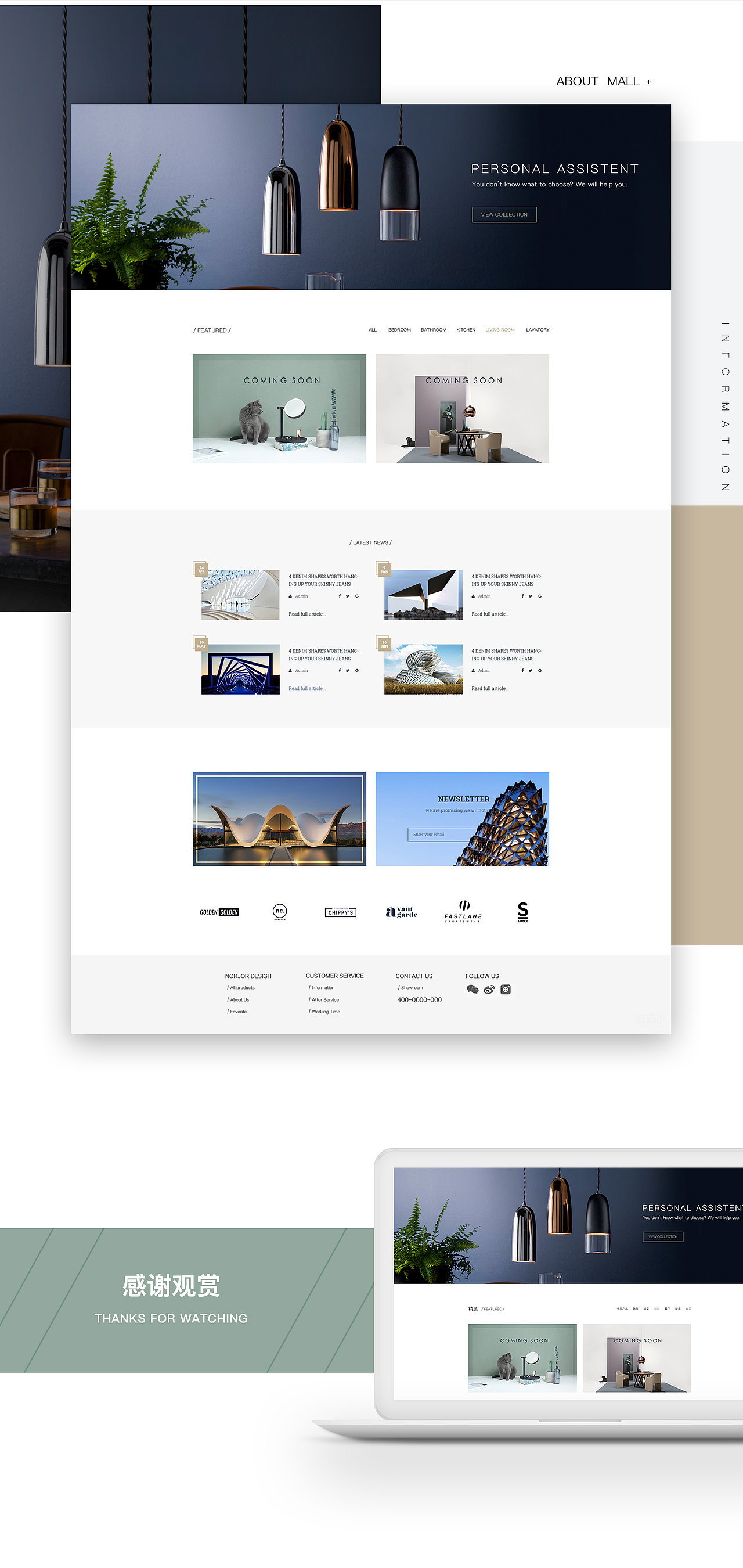This screenshot has width=743, height=1568.
Task: Open the About Us footer link
Action: [238, 1000]
